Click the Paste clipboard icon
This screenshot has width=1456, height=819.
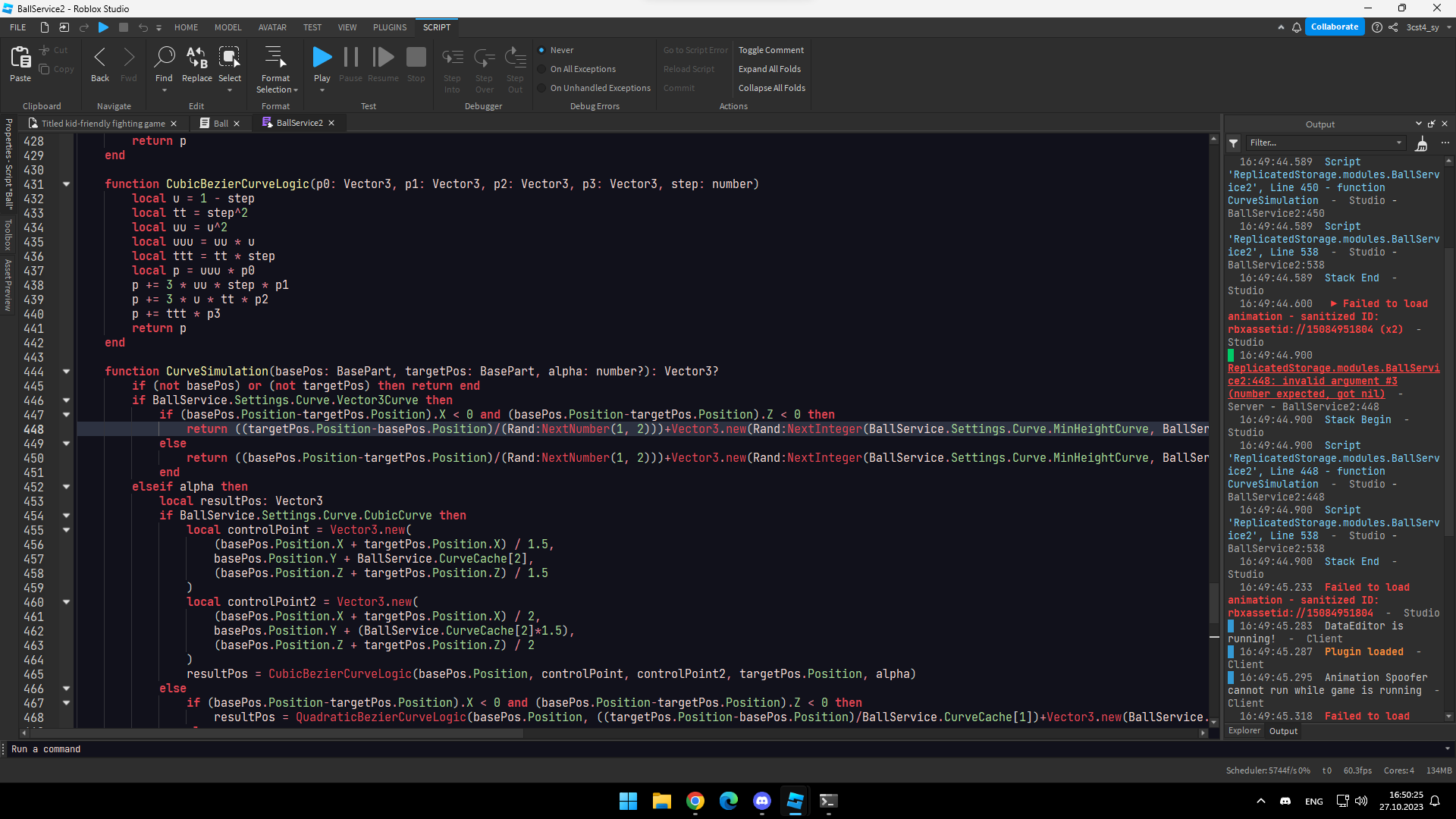tap(20, 58)
